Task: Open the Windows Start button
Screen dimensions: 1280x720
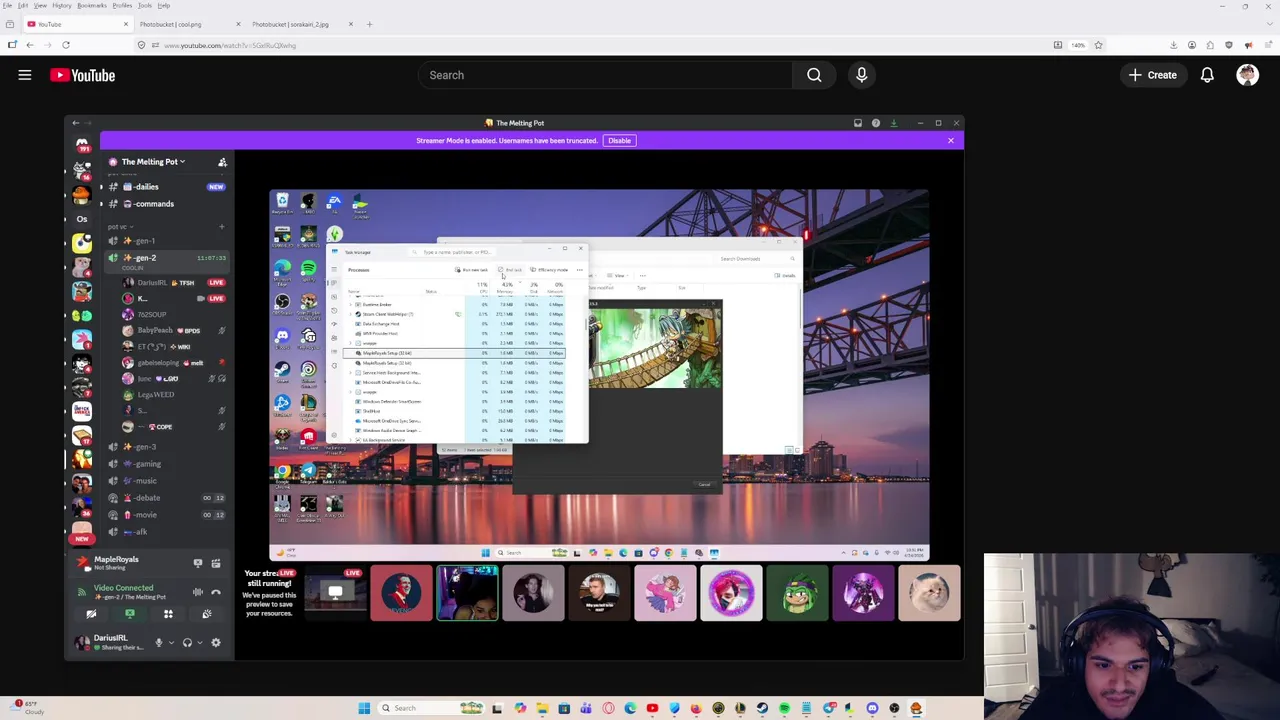Action: 364,708
